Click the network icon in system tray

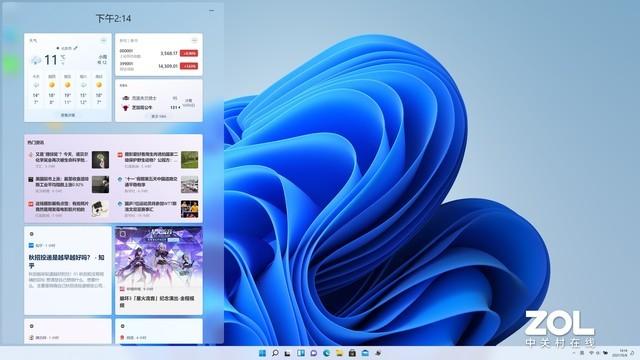[x=591, y=353]
